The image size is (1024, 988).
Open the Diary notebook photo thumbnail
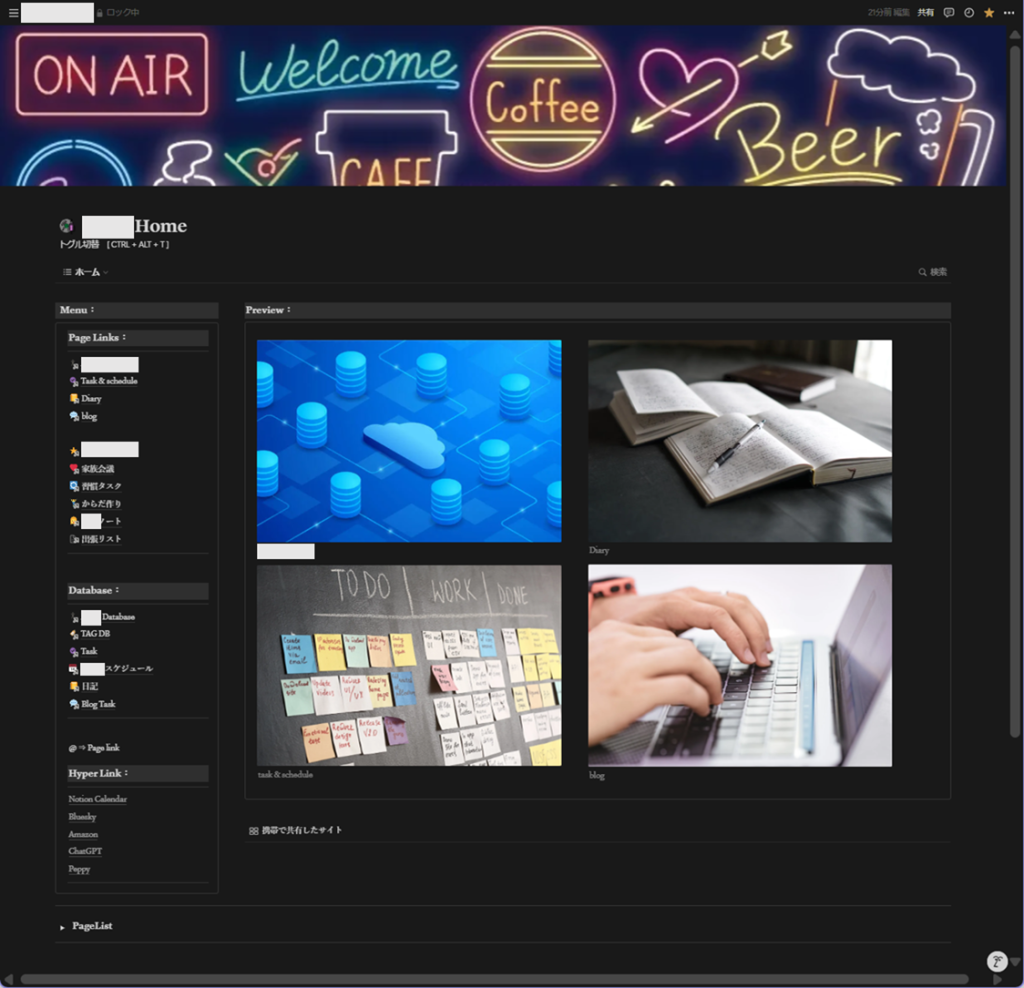point(739,441)
